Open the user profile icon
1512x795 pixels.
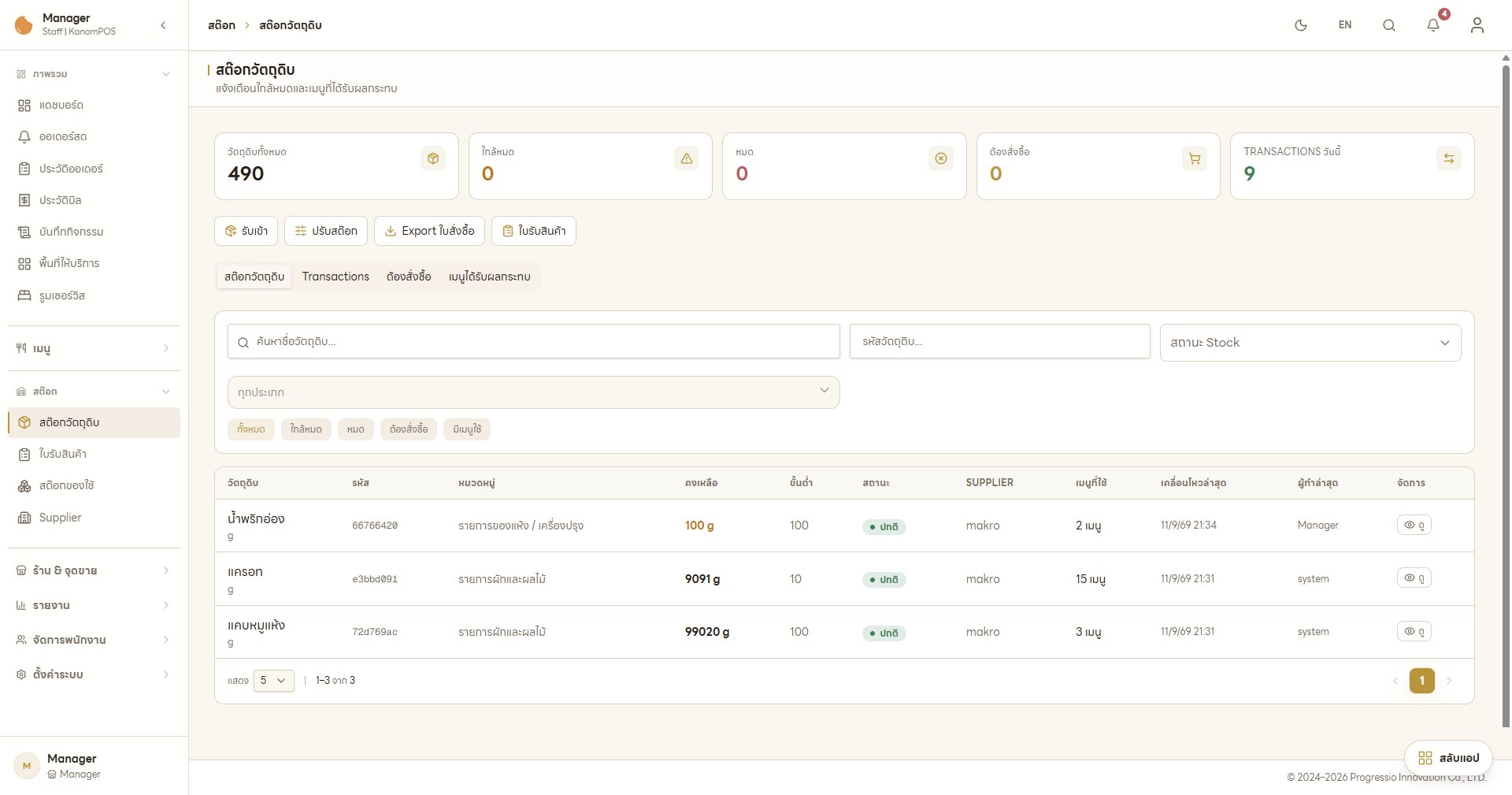tap(1477, 25)
